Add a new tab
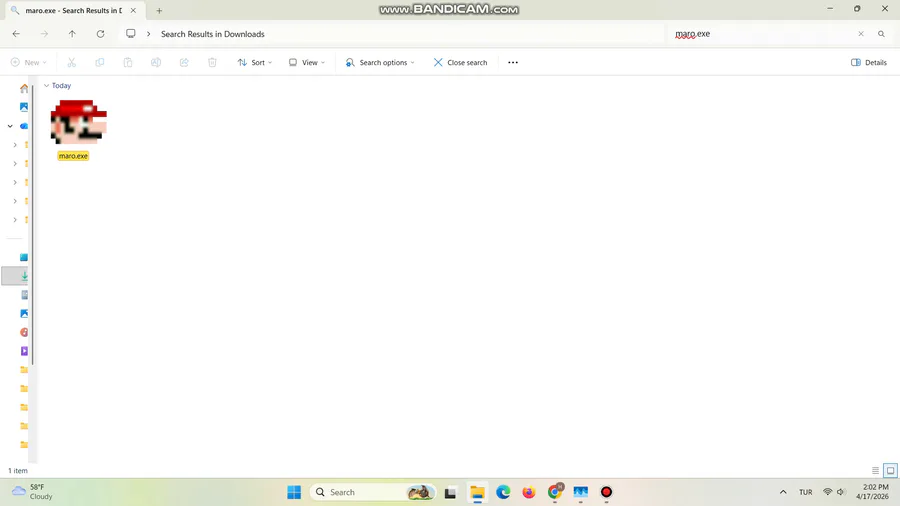The image size is (900, 506). (159, 10)
